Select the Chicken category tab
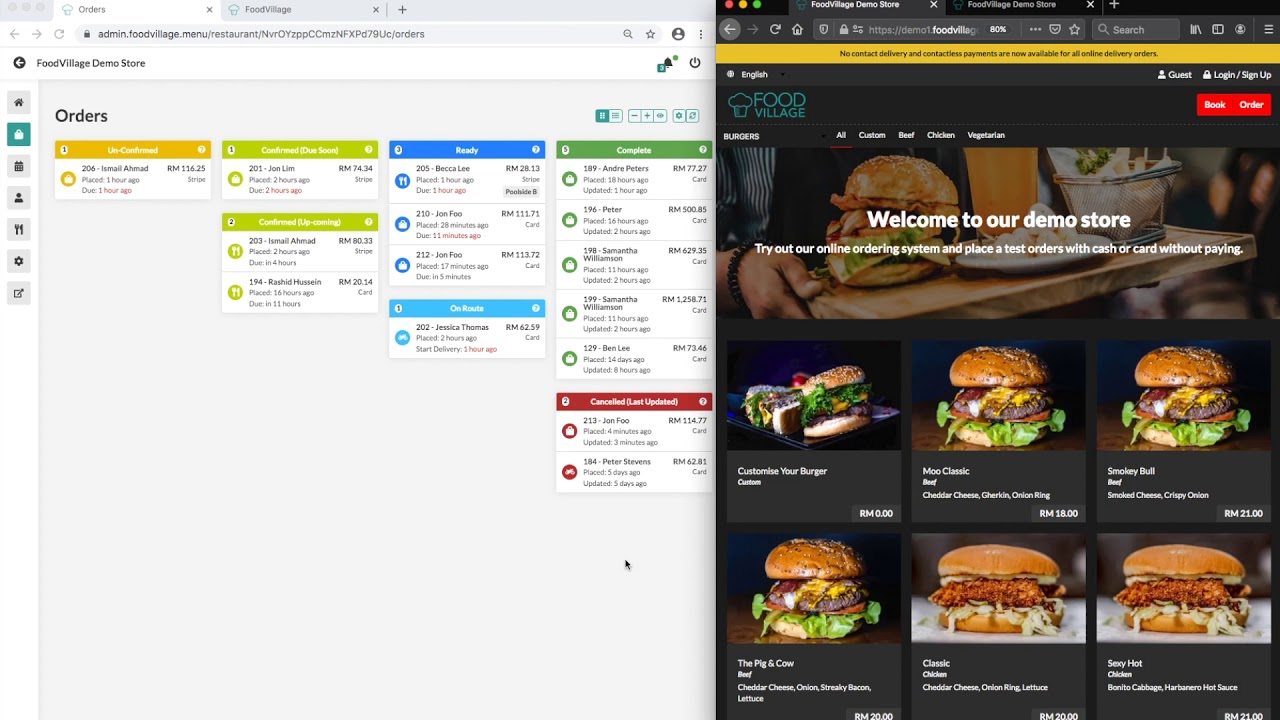This screenshot has width=1280, height=720. 941,135
